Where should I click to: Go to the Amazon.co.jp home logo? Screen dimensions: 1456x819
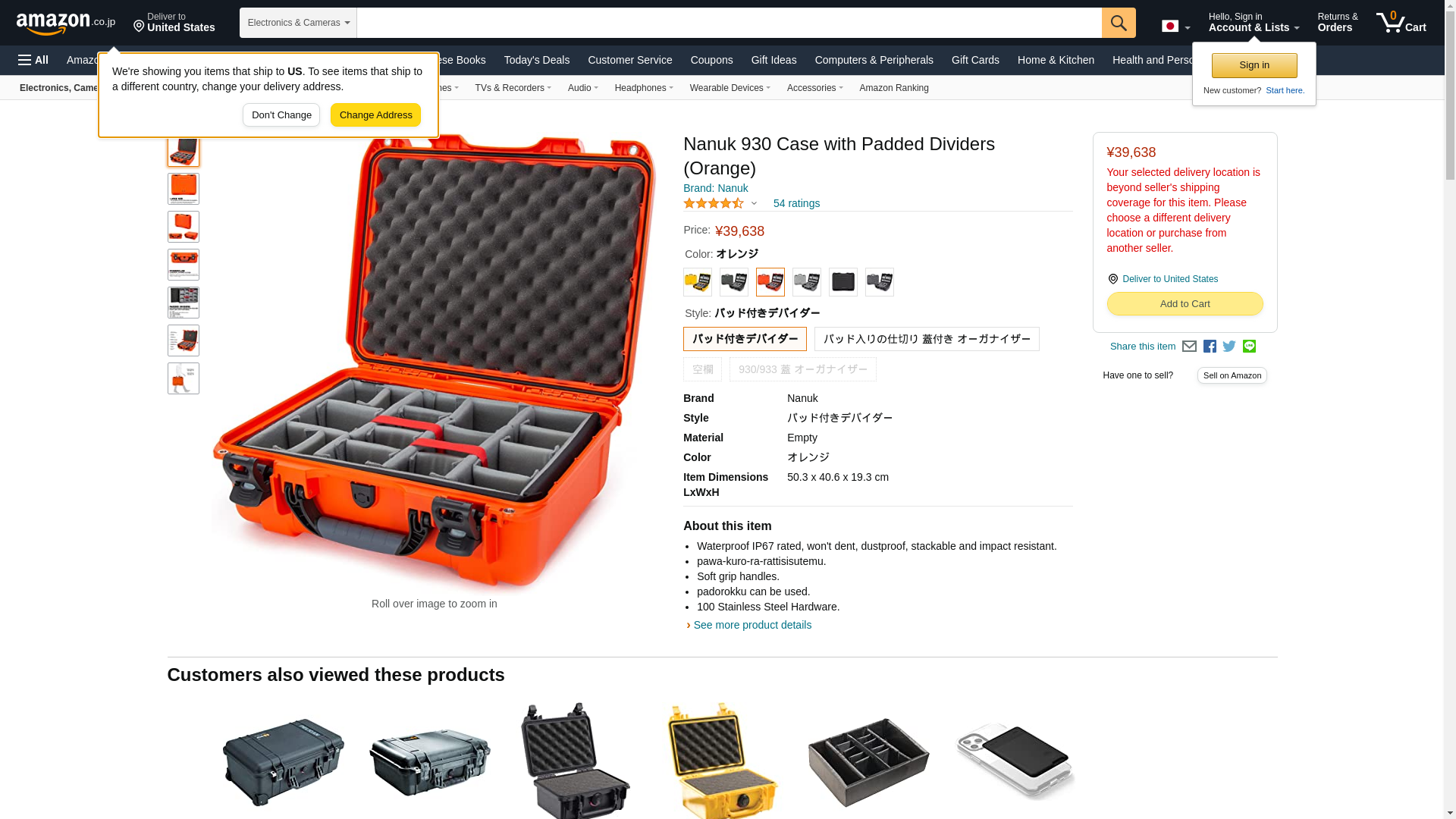pos(66,23)
